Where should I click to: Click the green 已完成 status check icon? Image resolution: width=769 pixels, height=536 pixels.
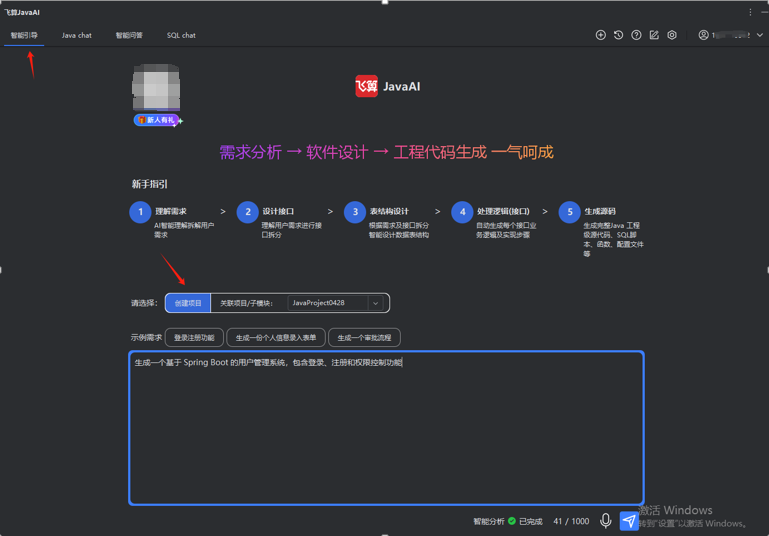pos(512,521)
